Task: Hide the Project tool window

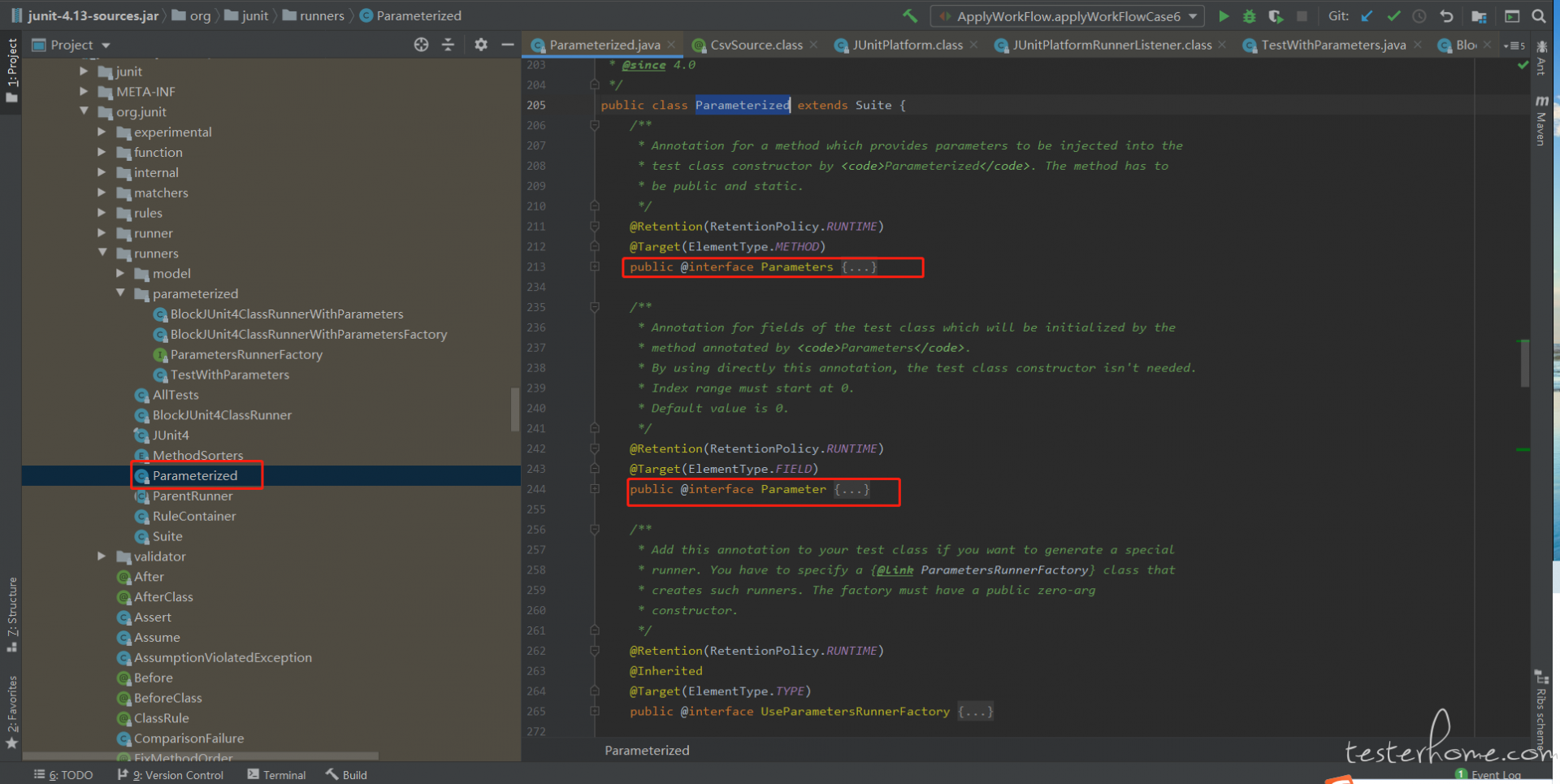Action: click(x=508, y=45)
